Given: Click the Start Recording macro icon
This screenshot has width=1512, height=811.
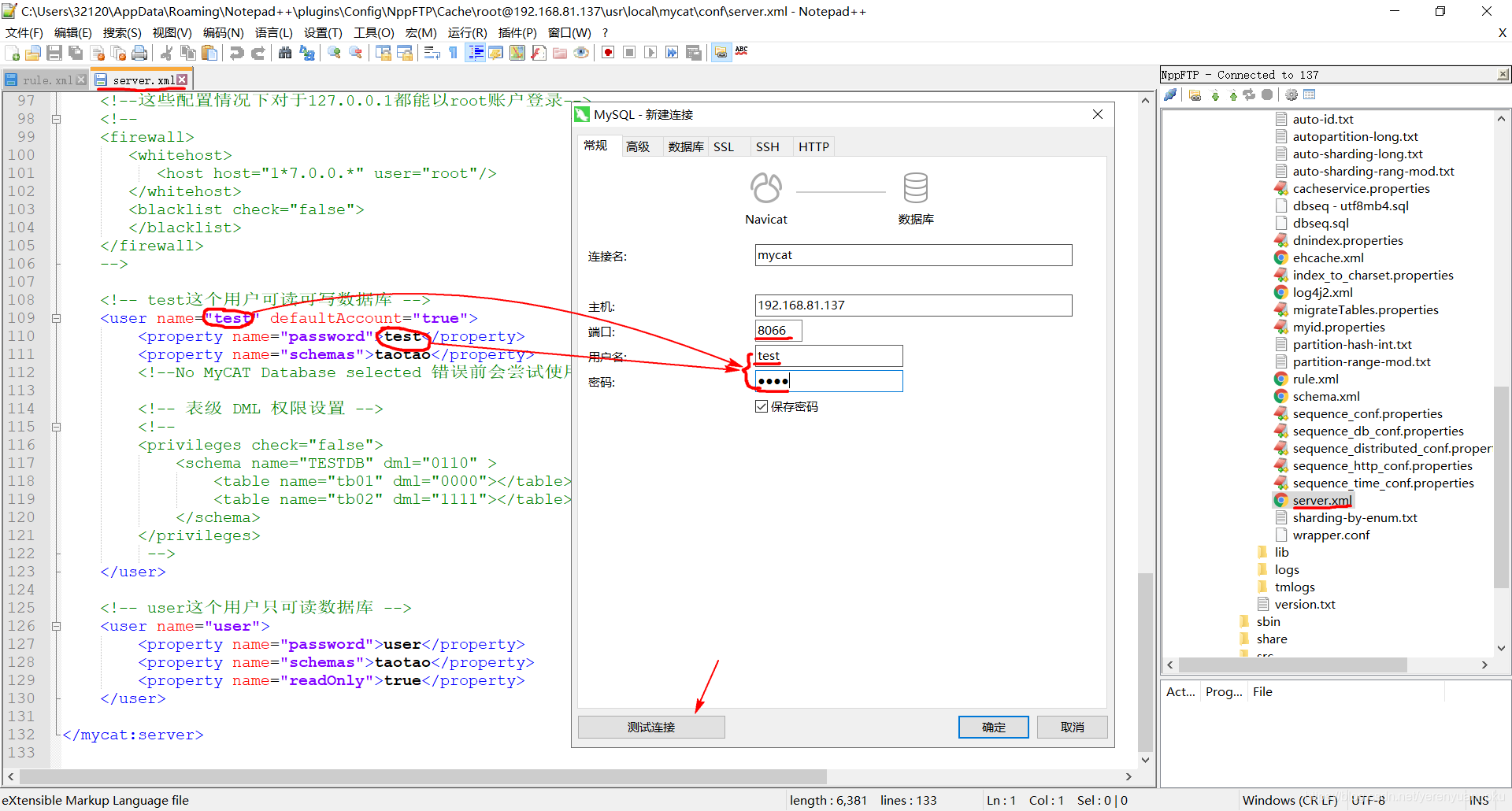Looking at the screenshot, I should click(608, 53).
